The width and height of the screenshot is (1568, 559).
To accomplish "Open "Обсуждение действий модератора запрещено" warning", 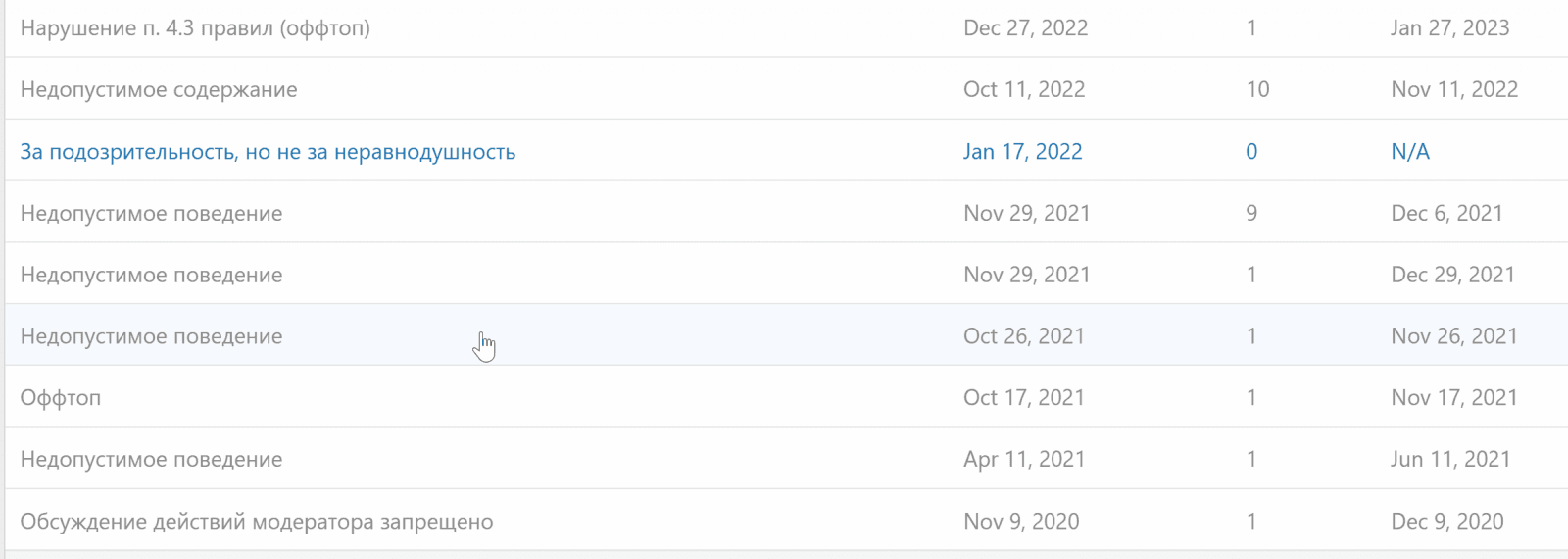I will pos(257,522).
